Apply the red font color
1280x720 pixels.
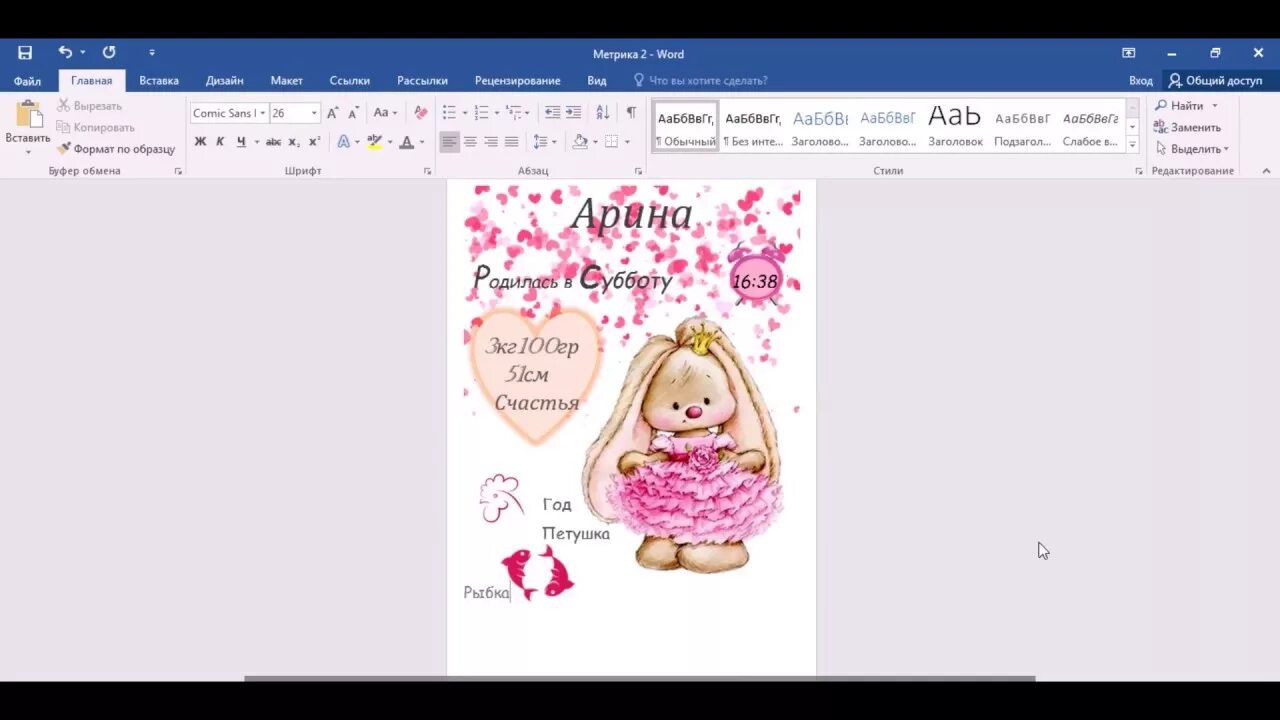[x=406, y=142]
